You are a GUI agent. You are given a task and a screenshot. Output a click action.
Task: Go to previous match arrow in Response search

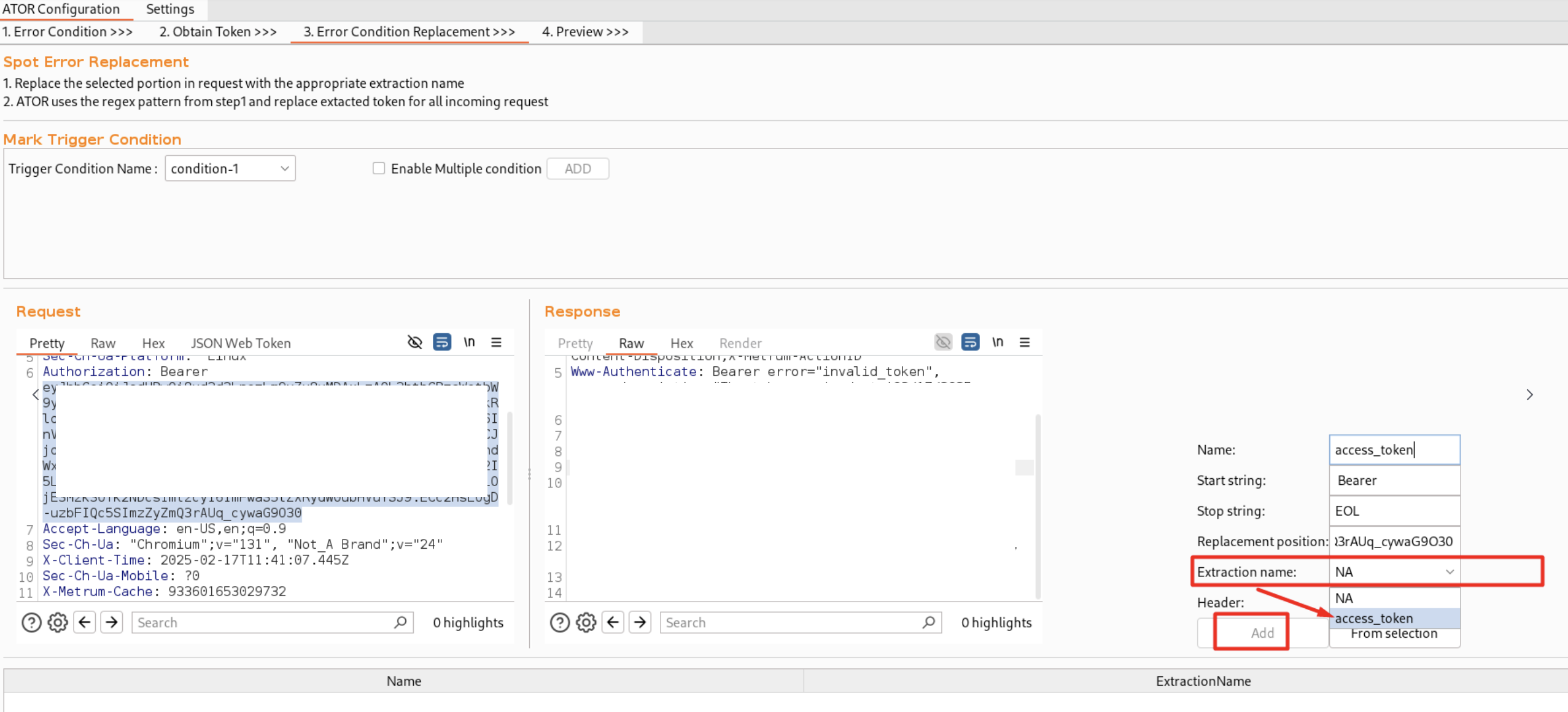pyautogui.click(x=613, y=622)
